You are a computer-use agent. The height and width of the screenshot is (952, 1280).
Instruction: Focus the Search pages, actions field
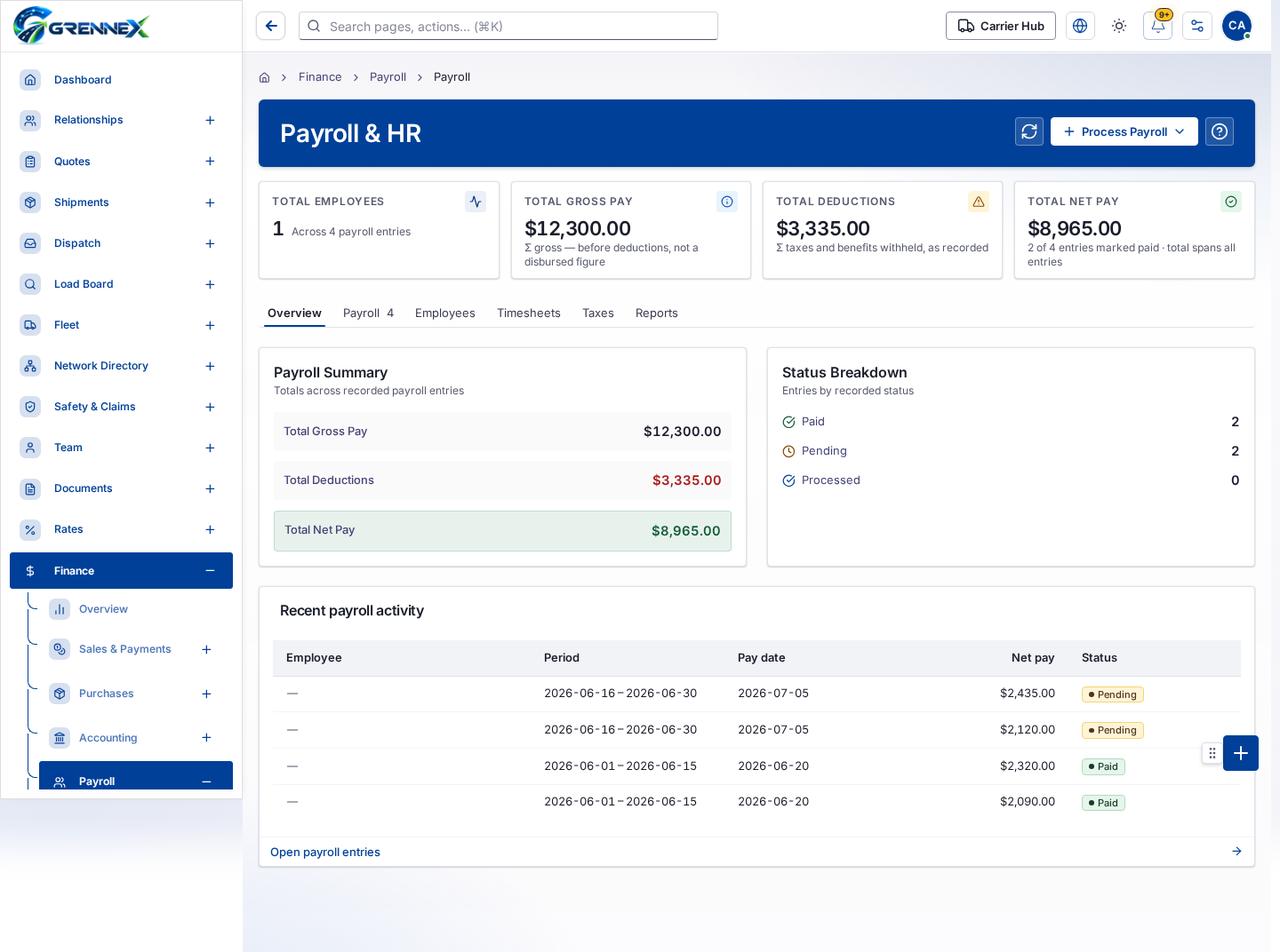[508, 26]
